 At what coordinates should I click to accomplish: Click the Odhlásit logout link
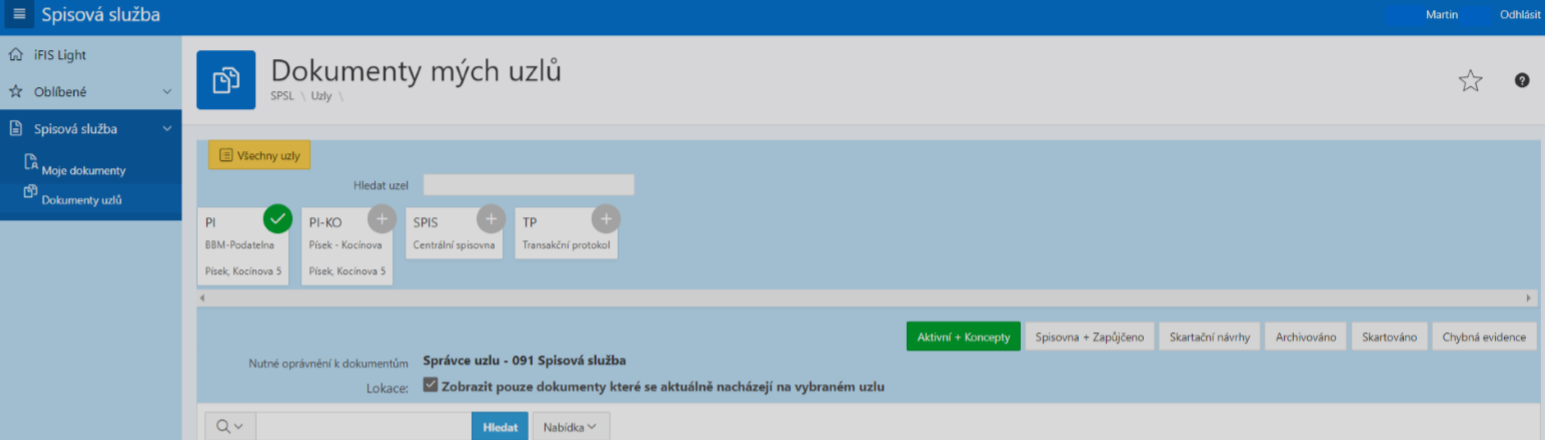coord(1520,15)
